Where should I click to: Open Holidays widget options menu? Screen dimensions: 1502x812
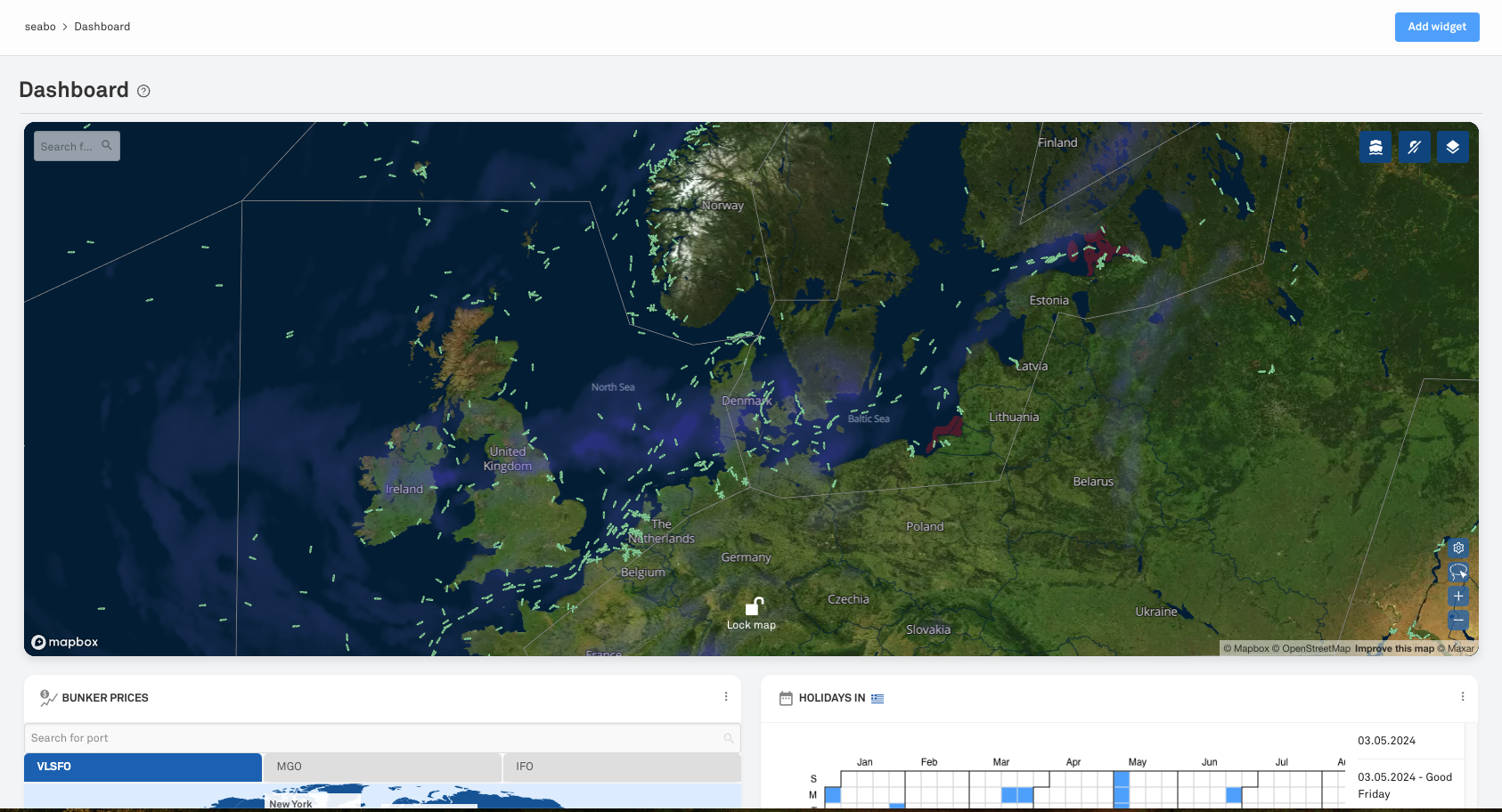coord(1462,697)
